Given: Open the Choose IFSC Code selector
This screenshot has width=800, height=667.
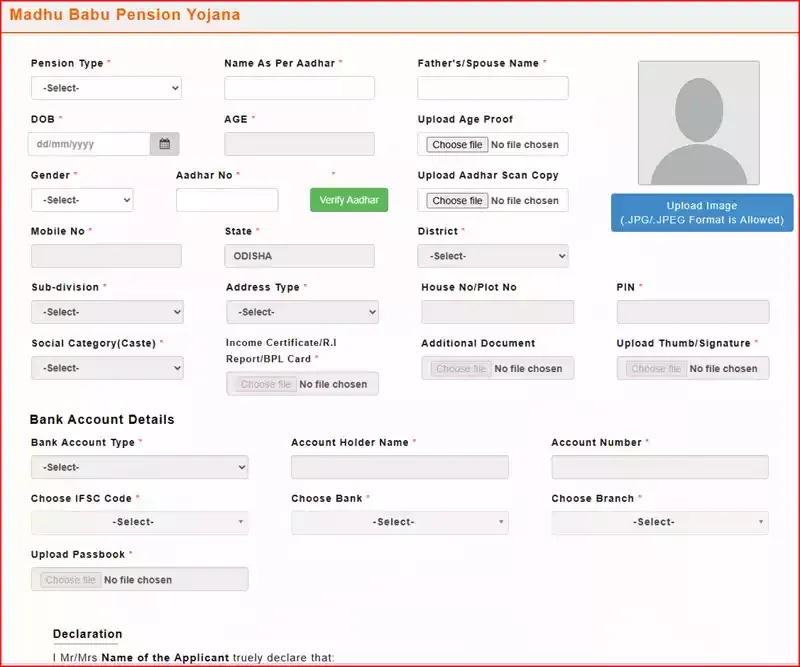Looking at the screenshot, I should (140, 522).
